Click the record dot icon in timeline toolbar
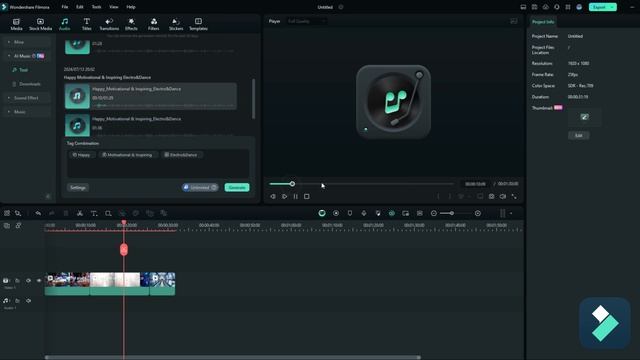640x360 pixels. pos(336,213)
